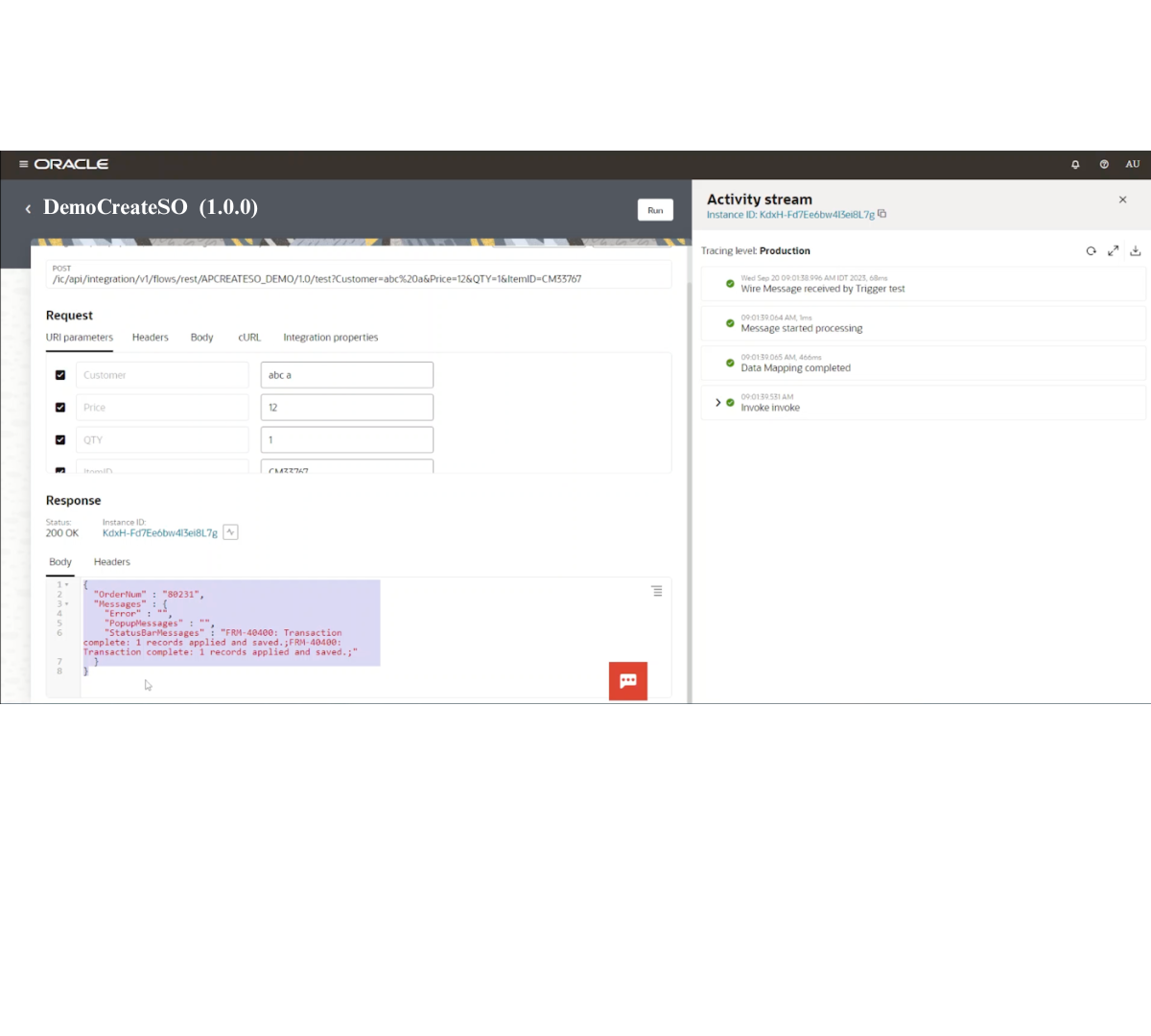The image size is (1151, 1036).
Task: Collapse JSON line 1 fold arrow
Action: coord(66,584)
